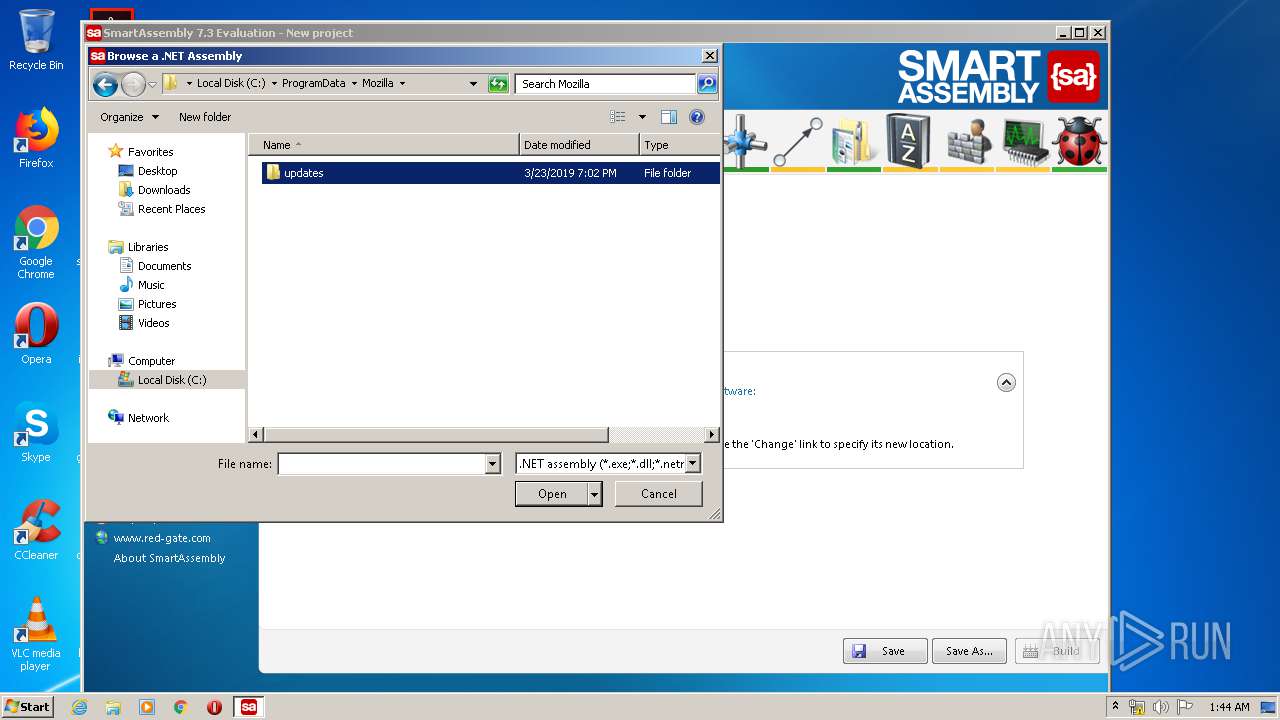Click the green refresh icon beside address bar
The height and width of the screenshot is (720, 1280).
[x=498, y=84]
